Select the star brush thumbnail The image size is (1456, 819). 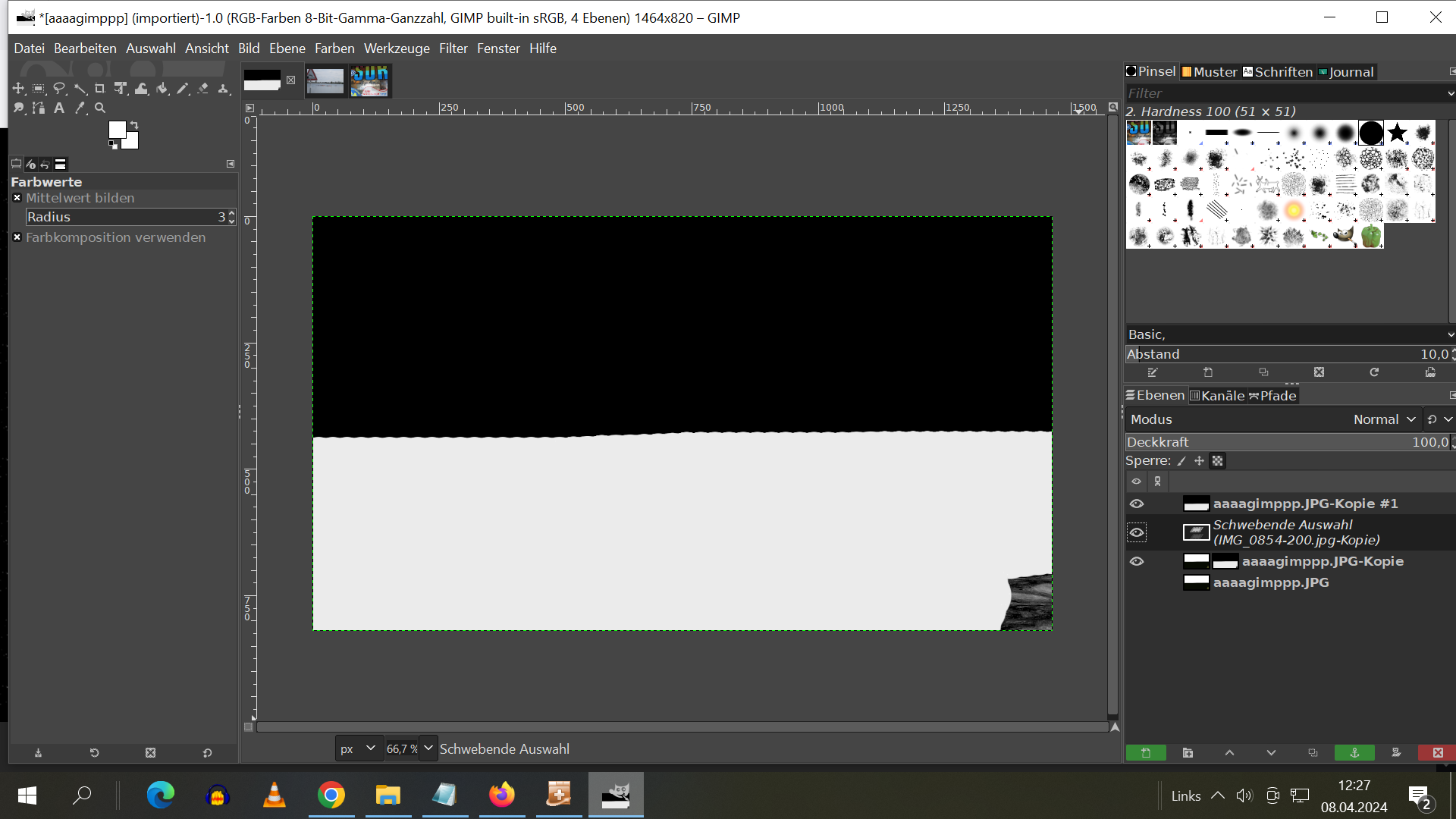point(1397,133)
